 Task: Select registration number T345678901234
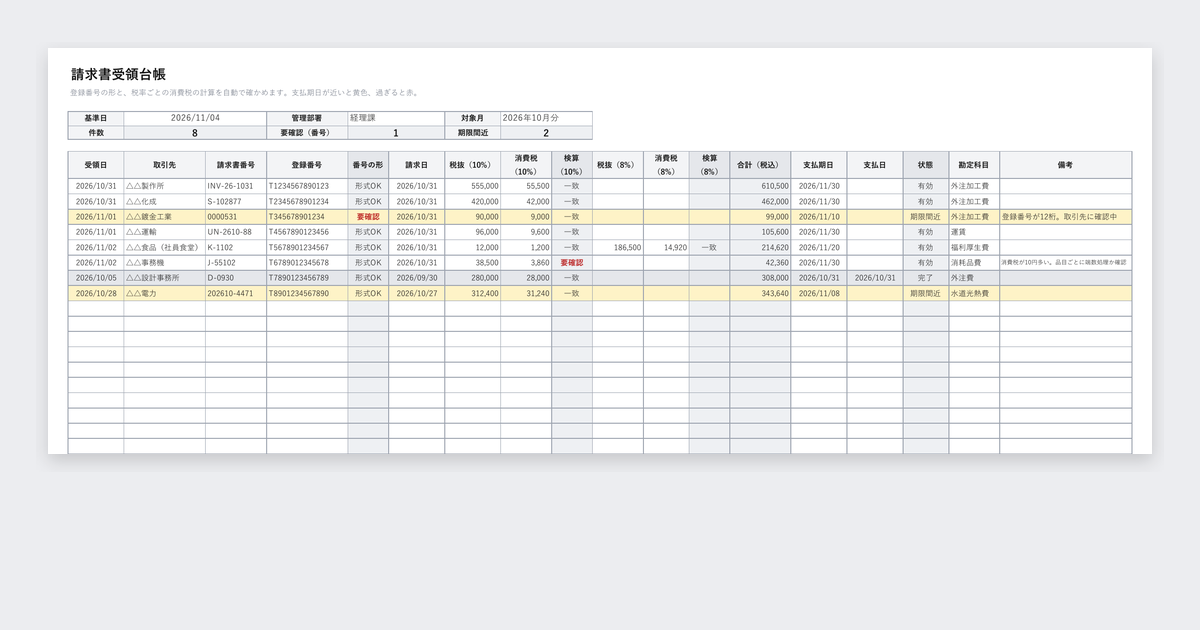click(307, 216)
